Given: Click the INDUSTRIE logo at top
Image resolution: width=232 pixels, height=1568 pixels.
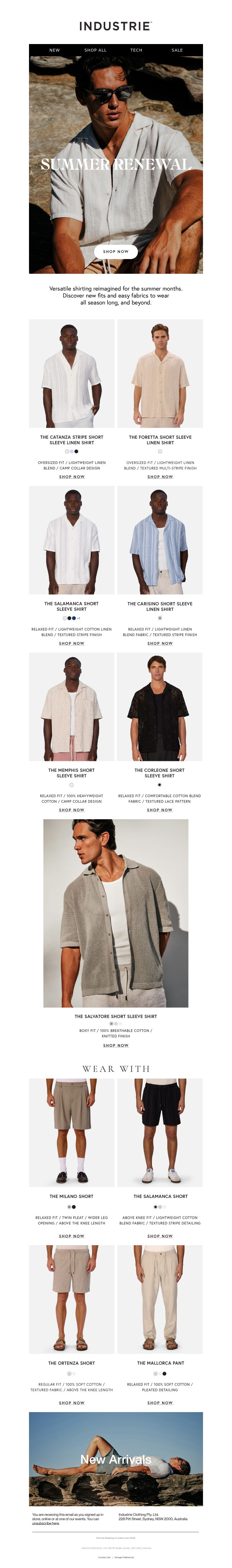Looking at the screenshot, I should pyautogui.click(x=115, y=26).
